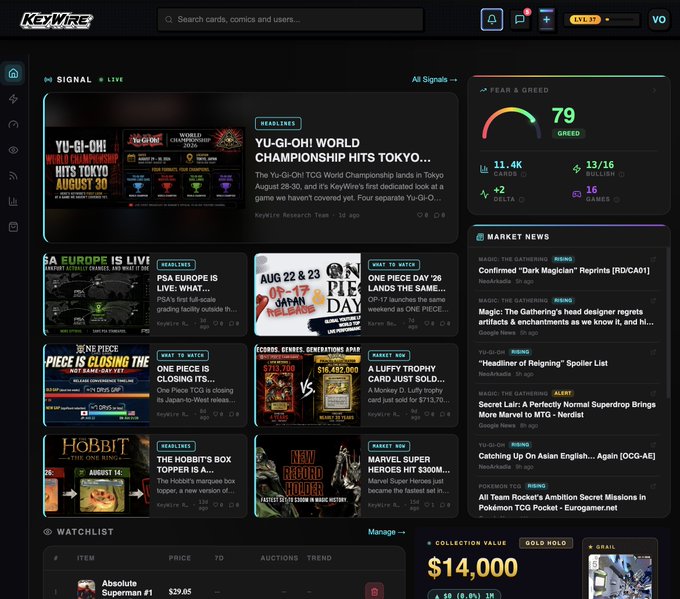Click the $0 (0.0%) 1M change pill
Screen dimensions: 680x599
pos(464,596)
